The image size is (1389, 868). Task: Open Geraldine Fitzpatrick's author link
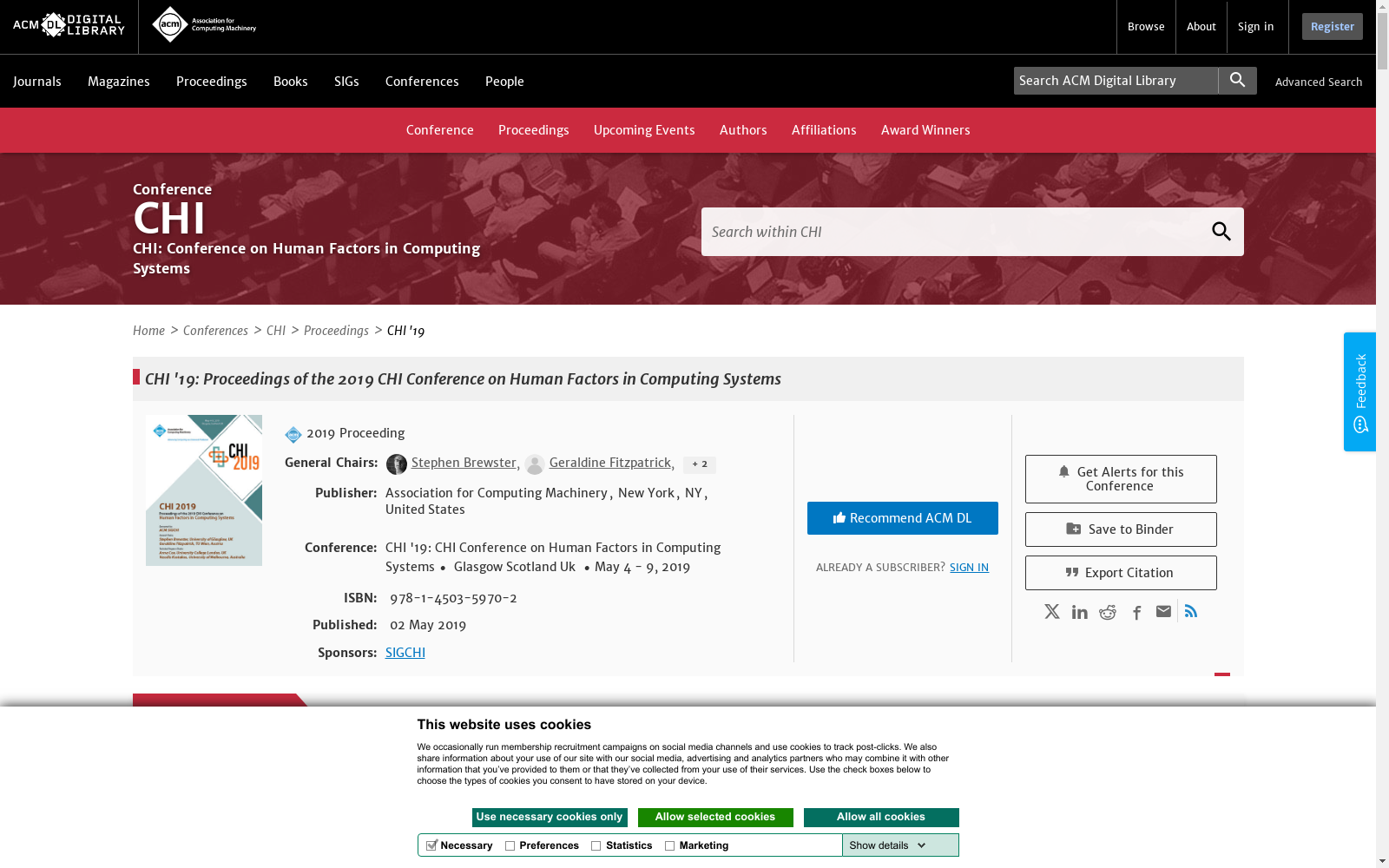(610, 463)
